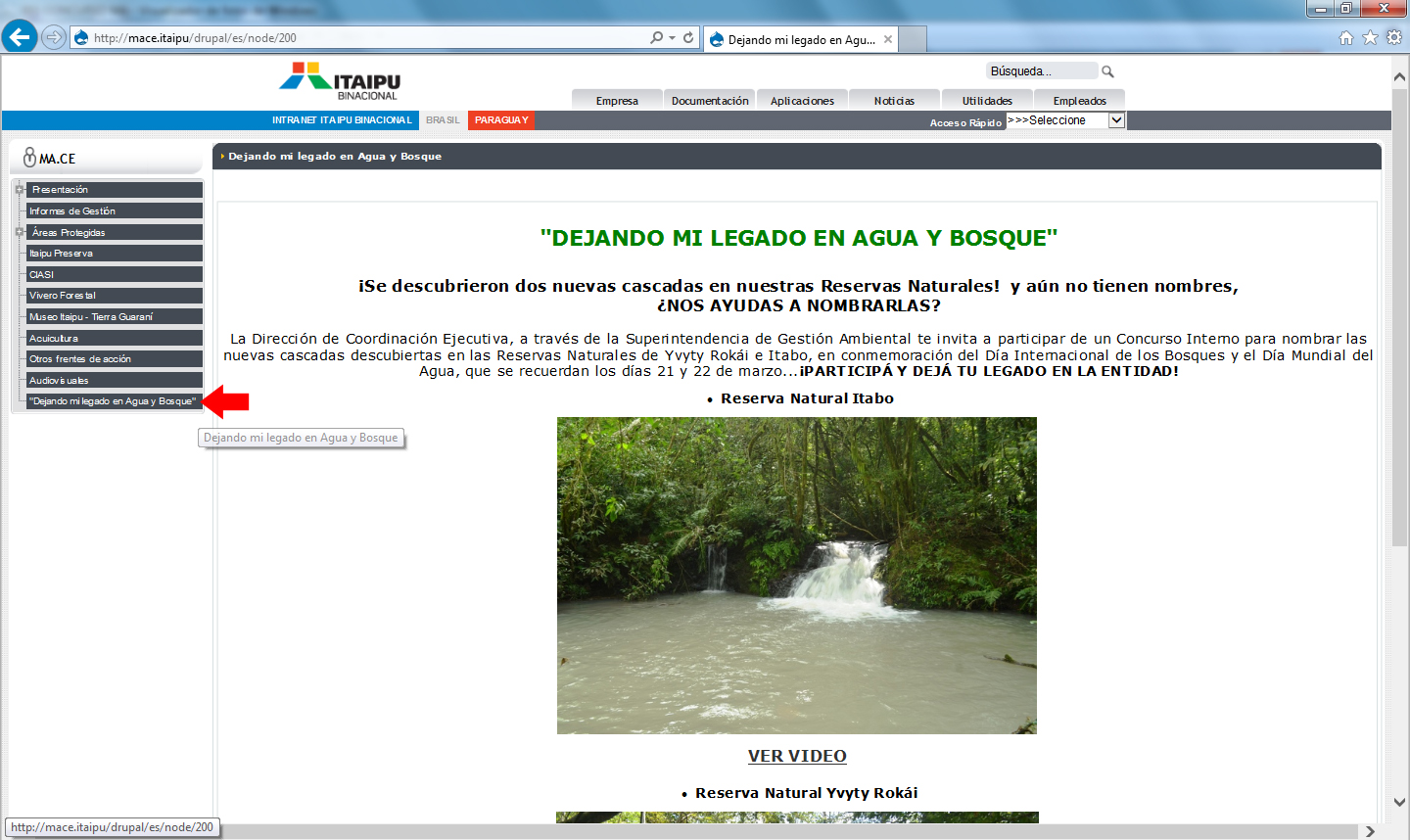Open browser Tools gear icon
Screen dimensions: 1410x840
click(1393, 37)
